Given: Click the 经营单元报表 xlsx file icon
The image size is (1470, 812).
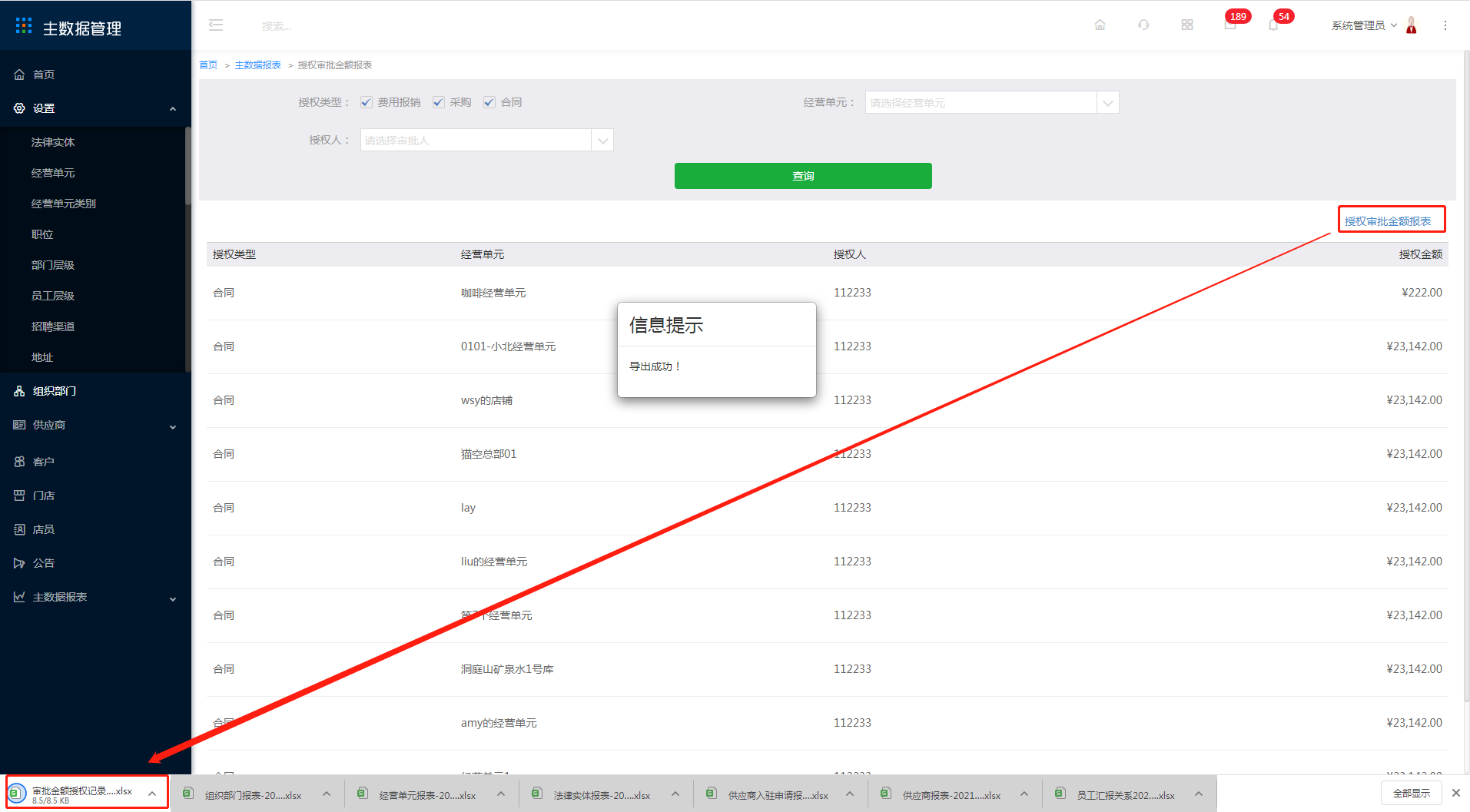Looking at the screenshot, I should (362, 794).
